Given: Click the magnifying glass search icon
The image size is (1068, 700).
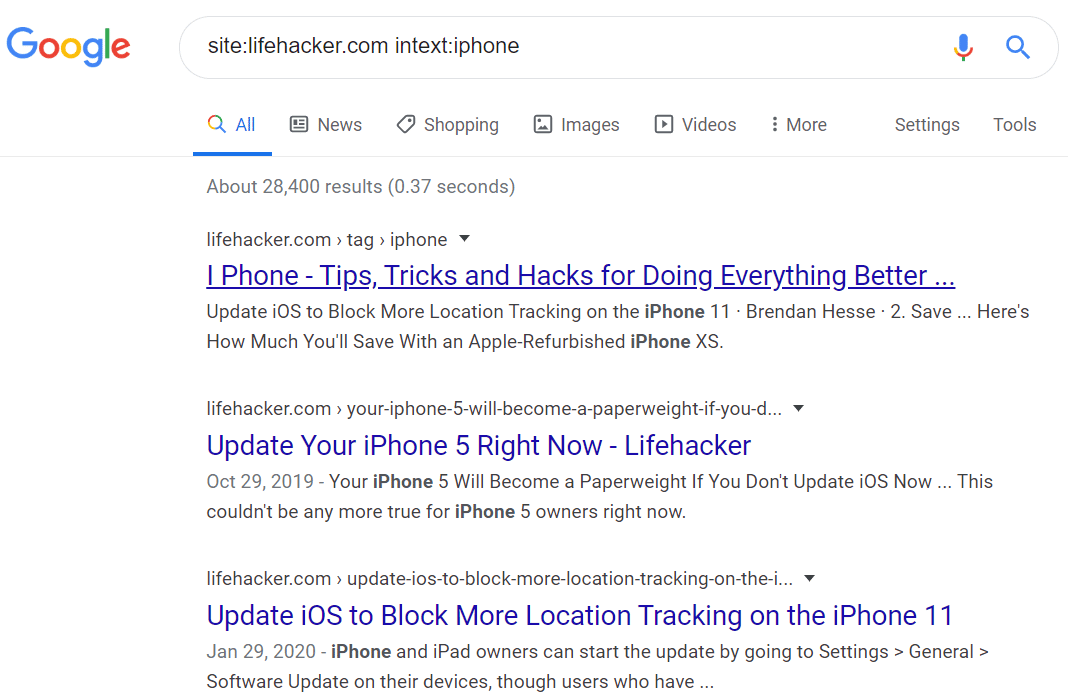Looking at the screenshot, I should tap(1017, 47).
